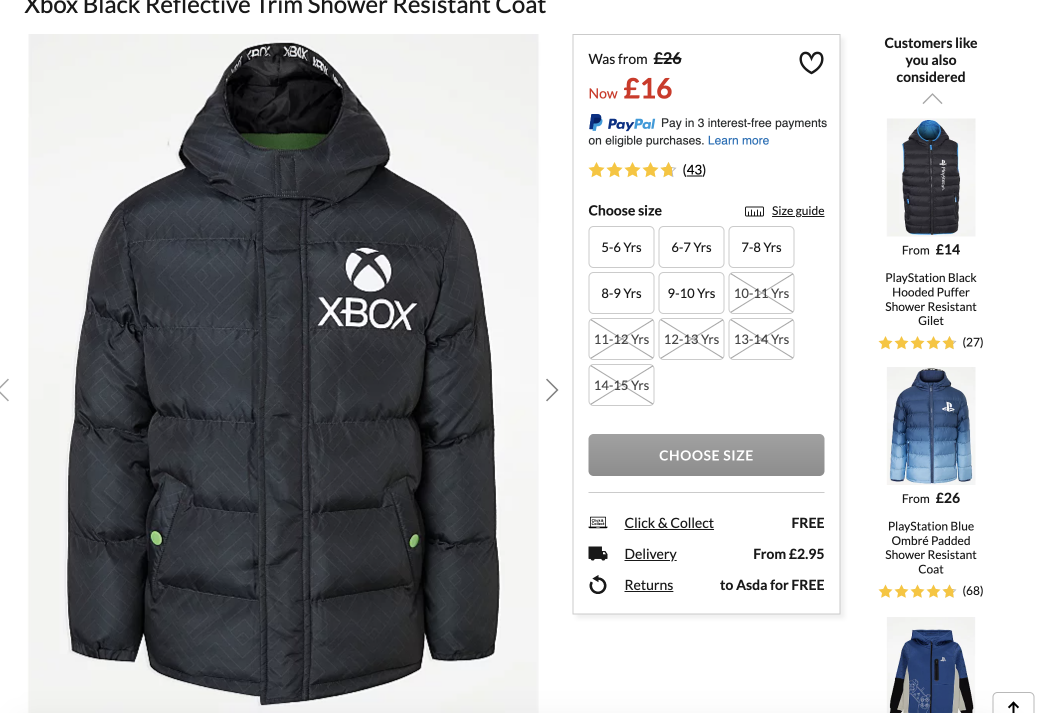Viewport: 1045px width, 713px height.
Task: Open the star rating reviews (43)
Action: pyautogui.click(x=646, y=170)
